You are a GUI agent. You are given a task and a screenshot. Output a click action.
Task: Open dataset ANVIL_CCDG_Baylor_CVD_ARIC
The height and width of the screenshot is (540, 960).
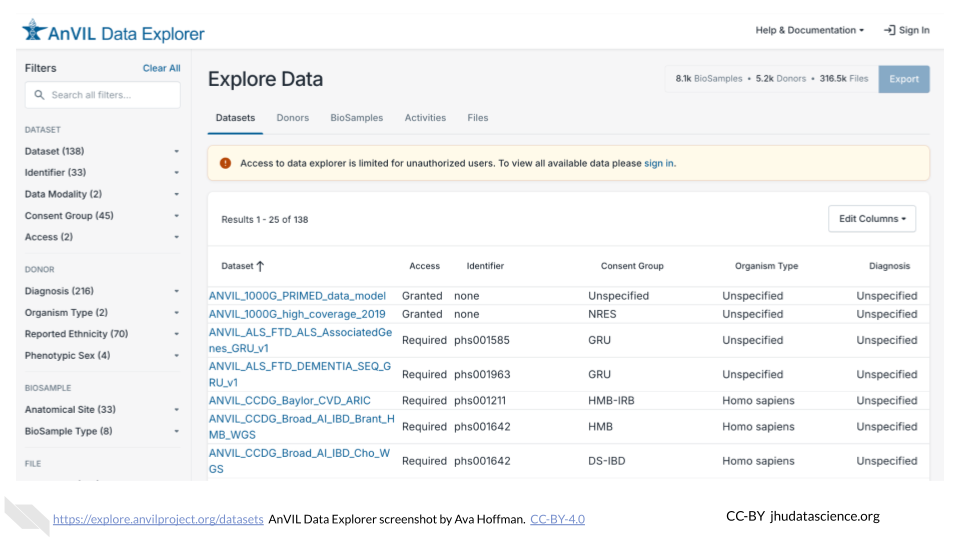coord(290,400)
